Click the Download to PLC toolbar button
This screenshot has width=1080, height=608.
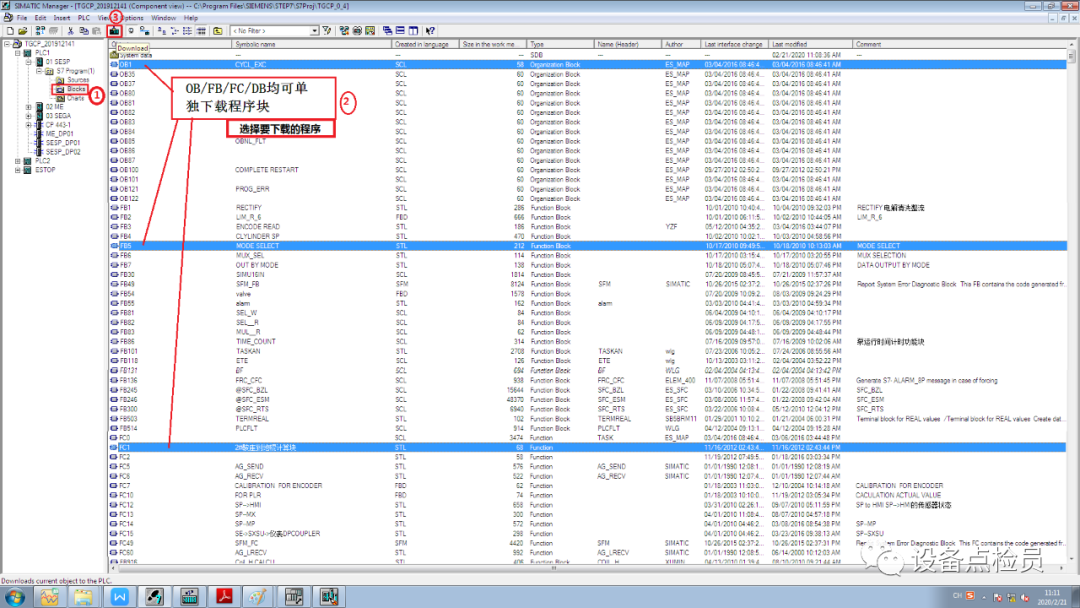pos(114,30)
